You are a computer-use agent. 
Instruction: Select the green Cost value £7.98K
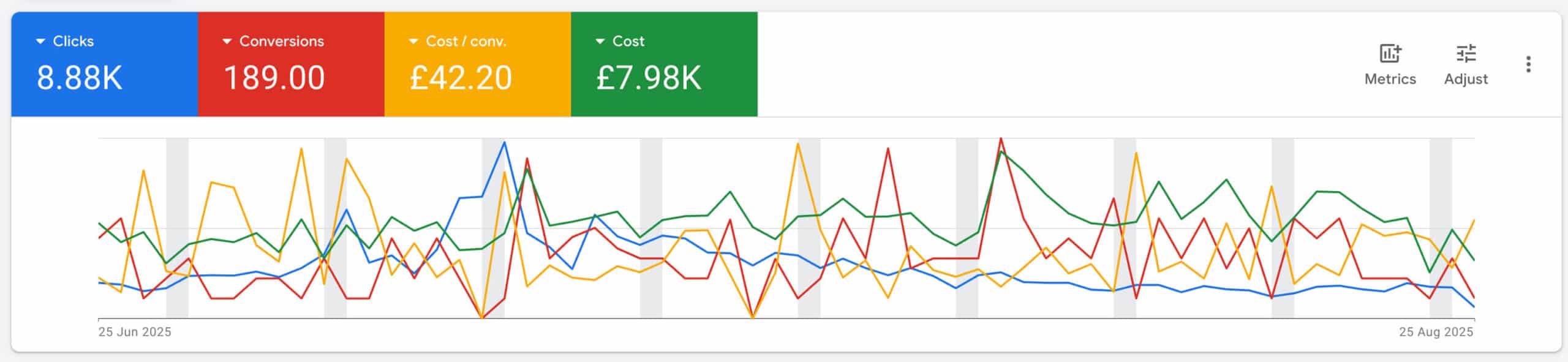(649, 78)
